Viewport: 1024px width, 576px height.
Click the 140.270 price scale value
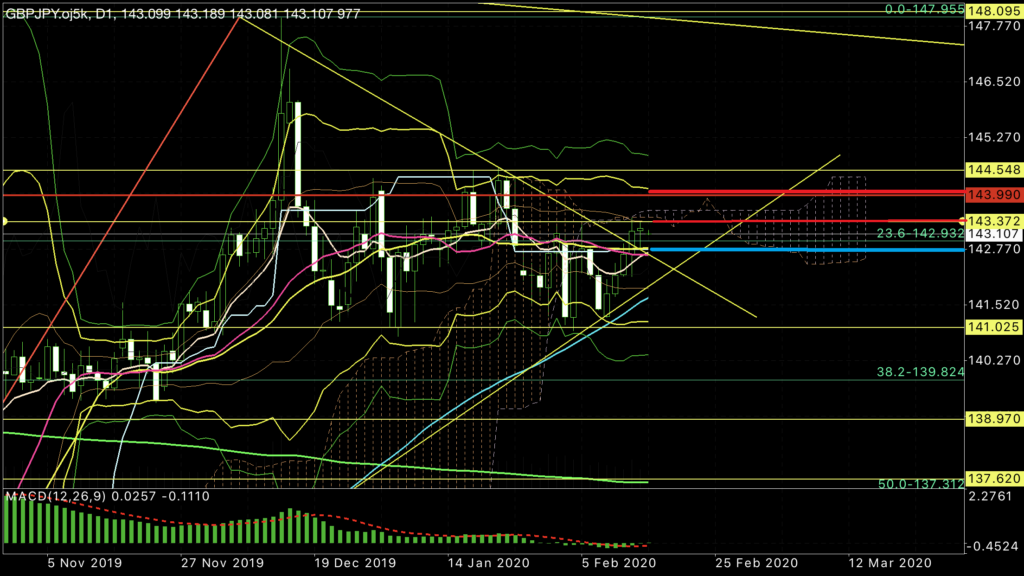pos(993,360)
